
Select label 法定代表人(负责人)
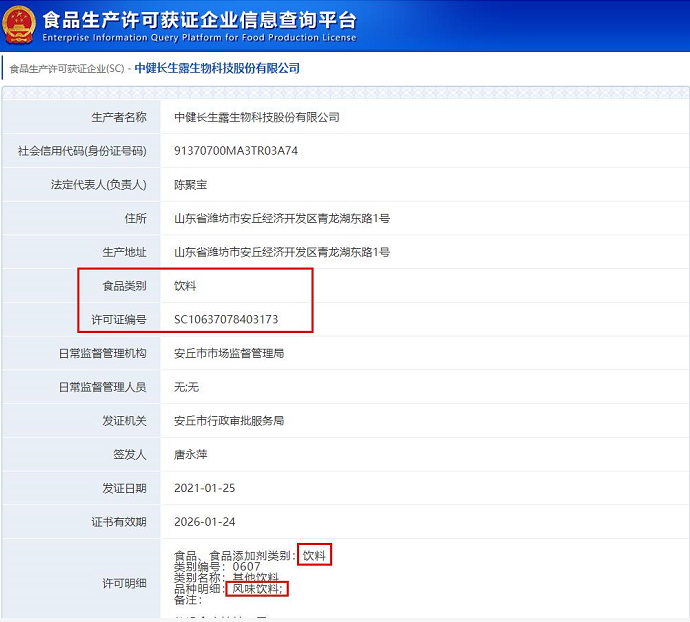pyautogui.click(x=99, y=184)
